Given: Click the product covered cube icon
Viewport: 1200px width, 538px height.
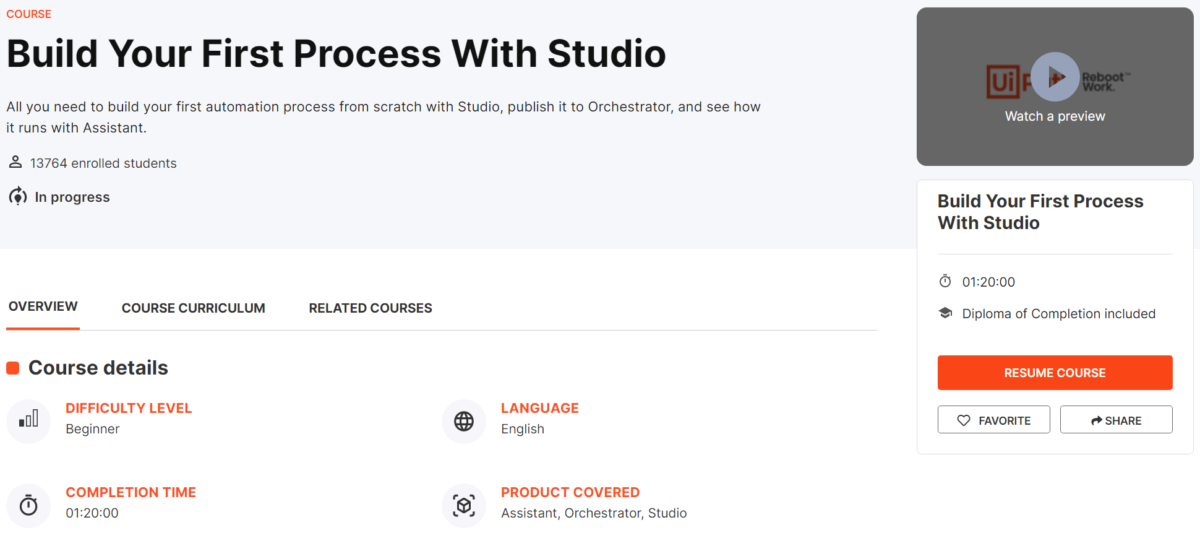Looking at the screenshot, I should point(464,505).
